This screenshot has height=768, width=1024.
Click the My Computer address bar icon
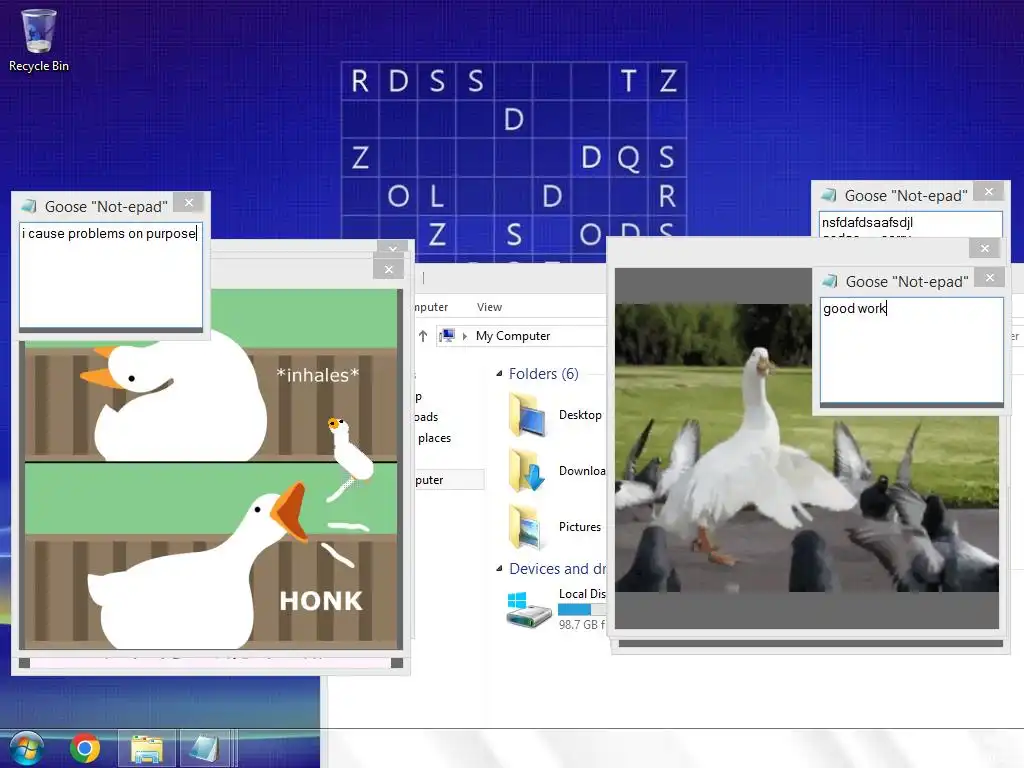click(447, 336)
